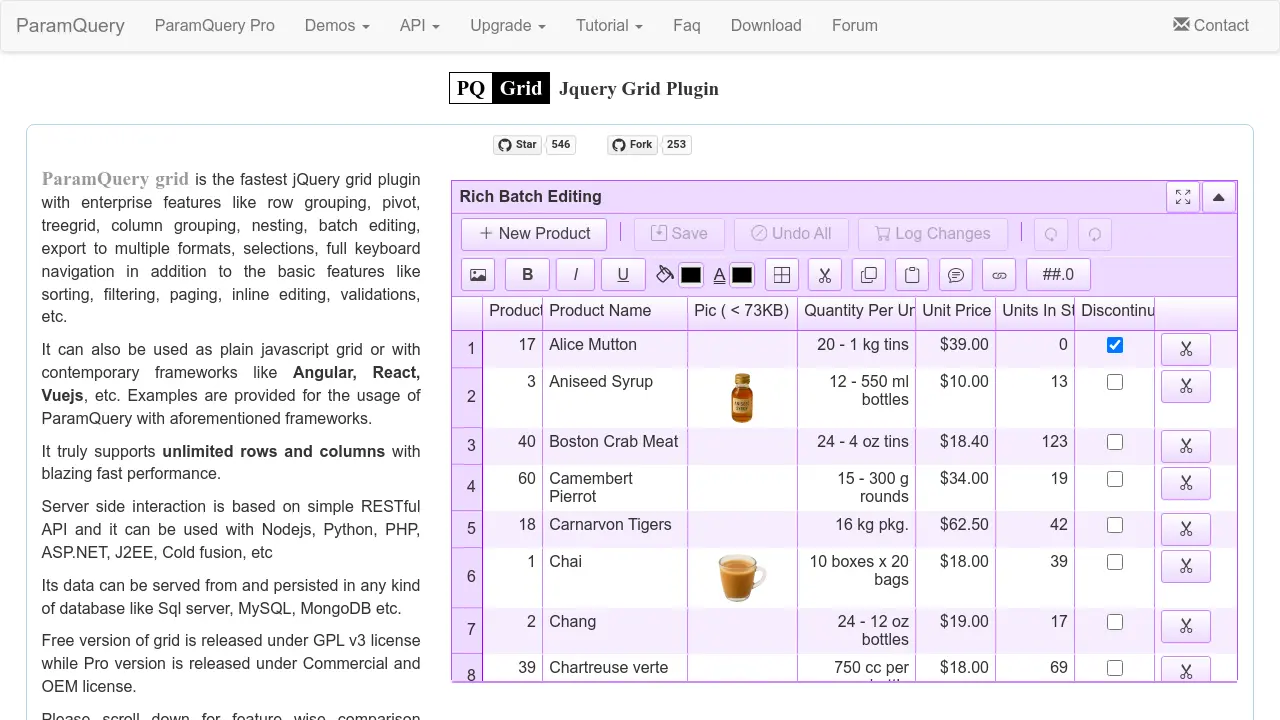Click the comment bubble icon
The width and height of the screenshot is (1280, 720).
pos(956,275)
